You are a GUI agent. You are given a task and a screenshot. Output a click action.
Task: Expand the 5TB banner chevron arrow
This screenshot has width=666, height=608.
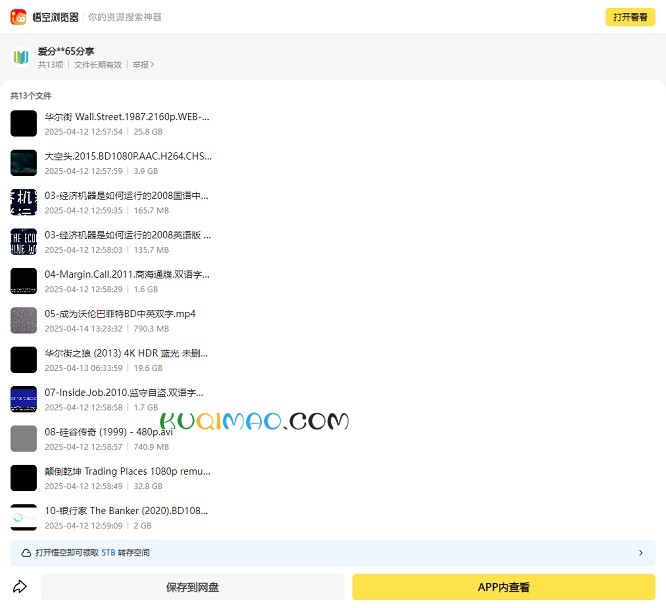coord(641,553)
